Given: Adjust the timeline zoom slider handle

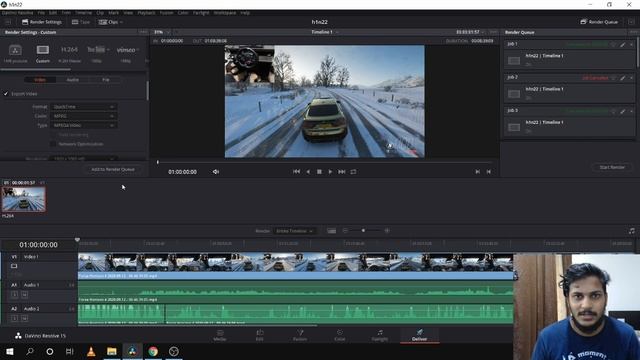Looking at the screenshot, I should point(363,231).
